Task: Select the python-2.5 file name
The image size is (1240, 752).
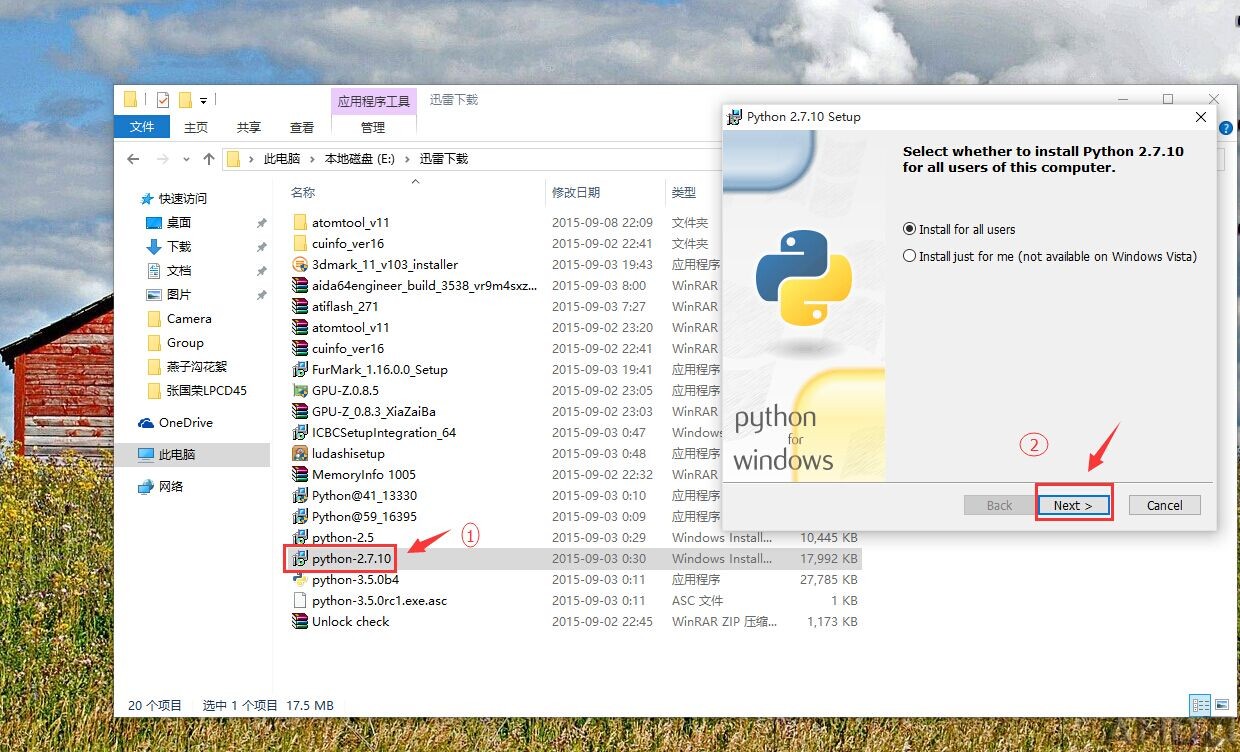Action: (x=343, y=537)
